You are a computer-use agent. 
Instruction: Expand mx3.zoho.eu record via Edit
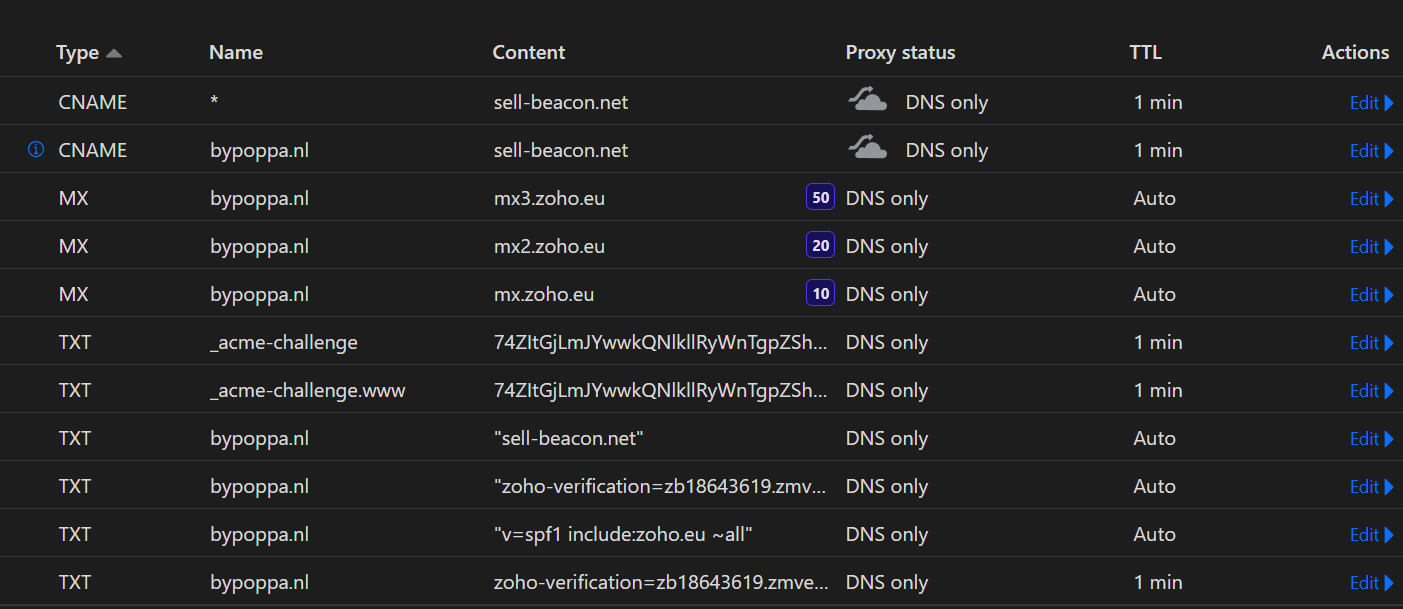click(1371, 198)
